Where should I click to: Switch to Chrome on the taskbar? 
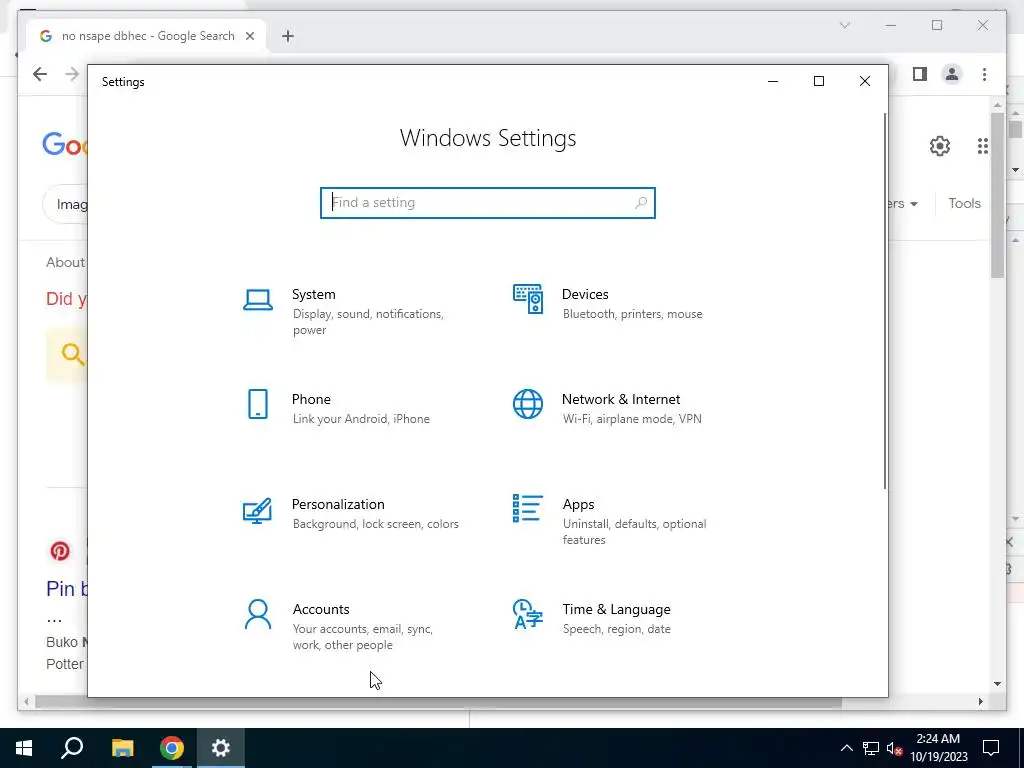pos(171,748)
